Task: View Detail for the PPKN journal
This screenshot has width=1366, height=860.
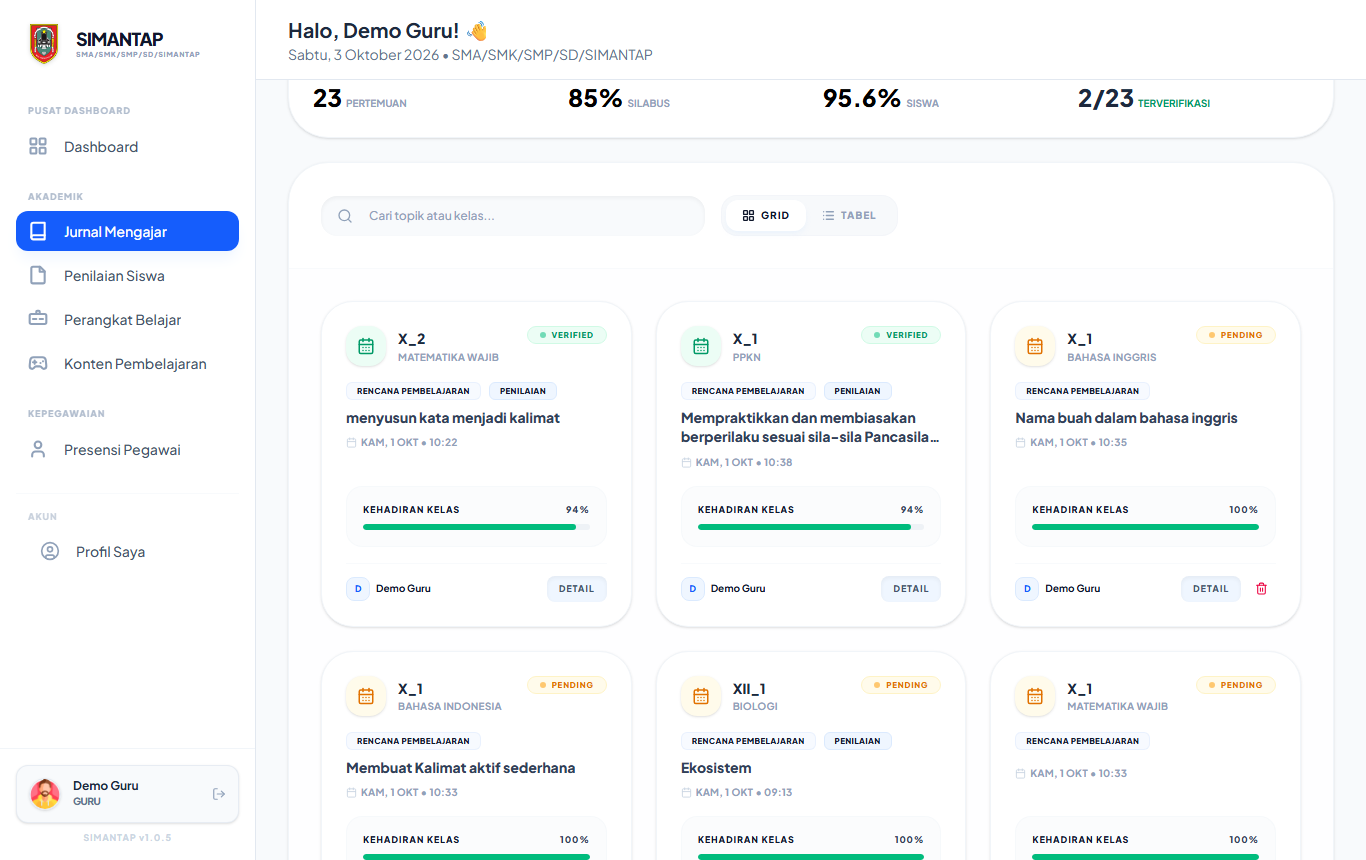Action: tap(911, 589)
